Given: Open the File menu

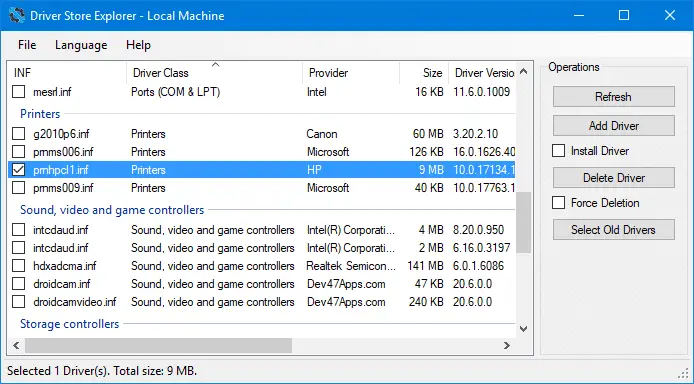Looking at the screenshot, I should (x=27, y=45).
